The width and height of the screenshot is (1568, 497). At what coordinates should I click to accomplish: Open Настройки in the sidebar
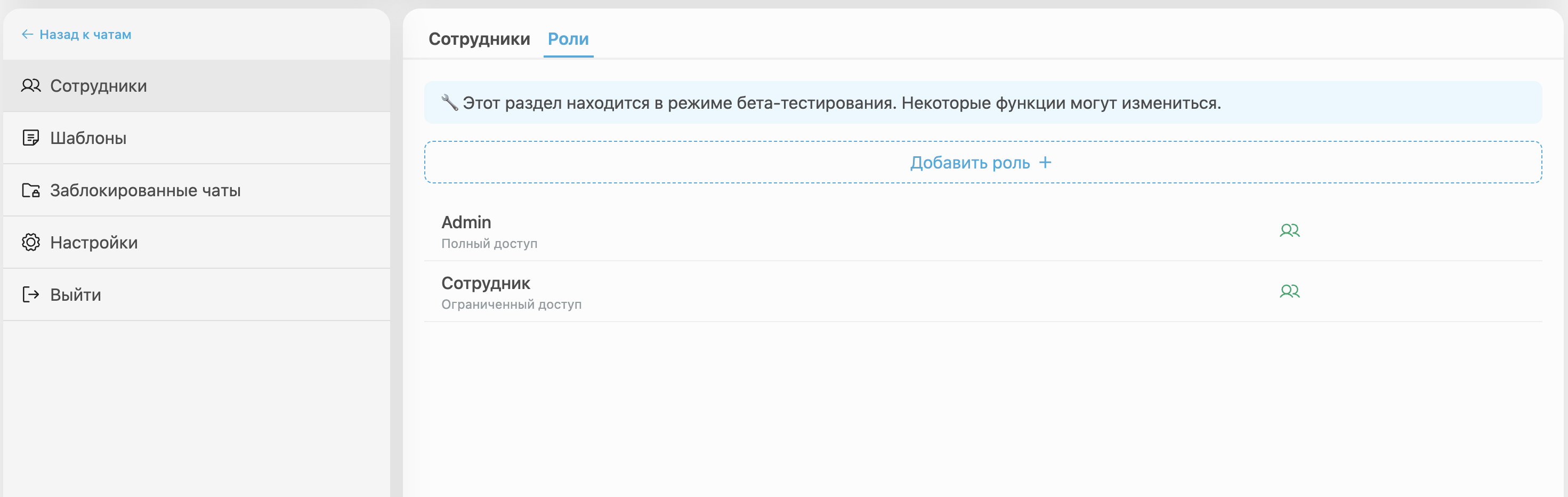coord(197,243)
